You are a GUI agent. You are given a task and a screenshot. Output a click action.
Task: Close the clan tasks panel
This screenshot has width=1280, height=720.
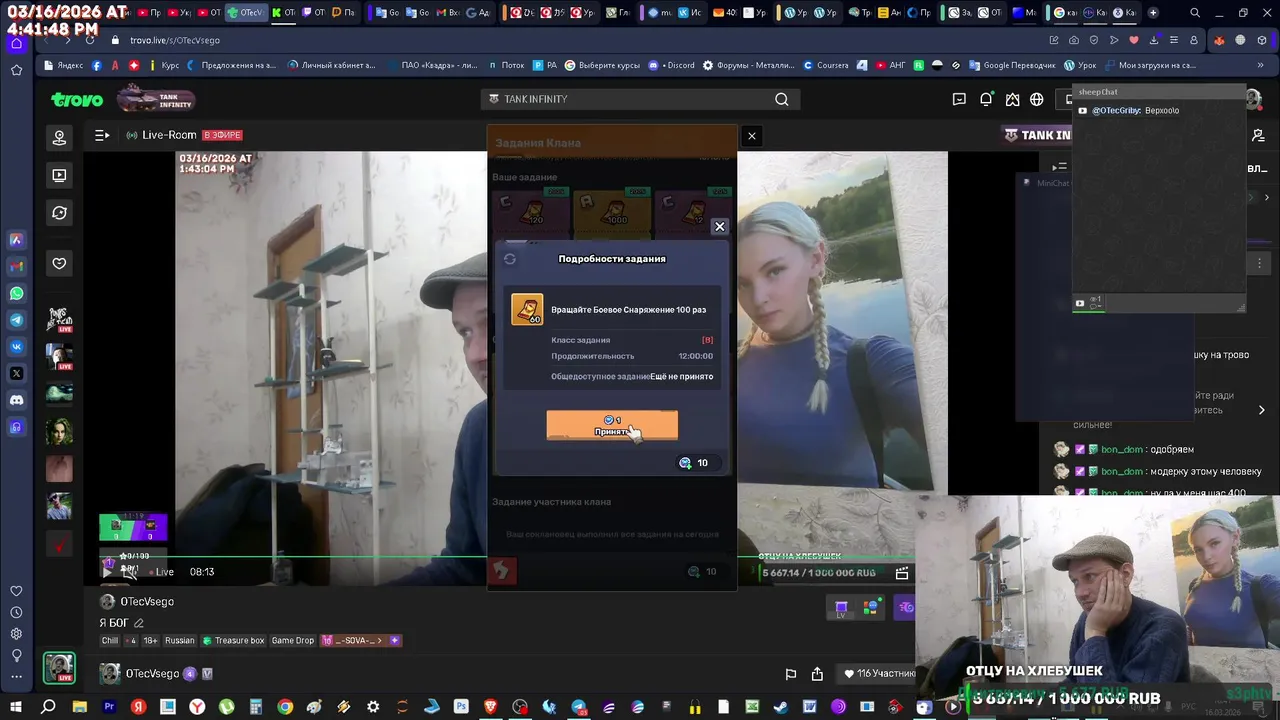(x=752, y=136)
